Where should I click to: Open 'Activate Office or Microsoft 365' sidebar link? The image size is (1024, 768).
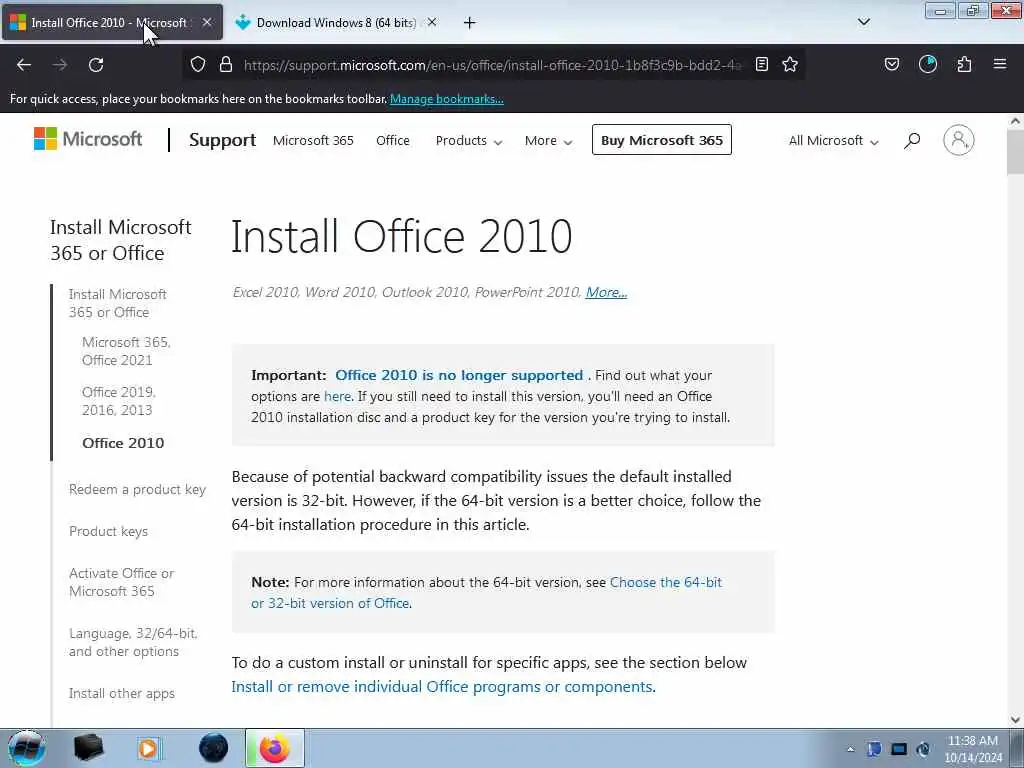click(x=121, y=582)
